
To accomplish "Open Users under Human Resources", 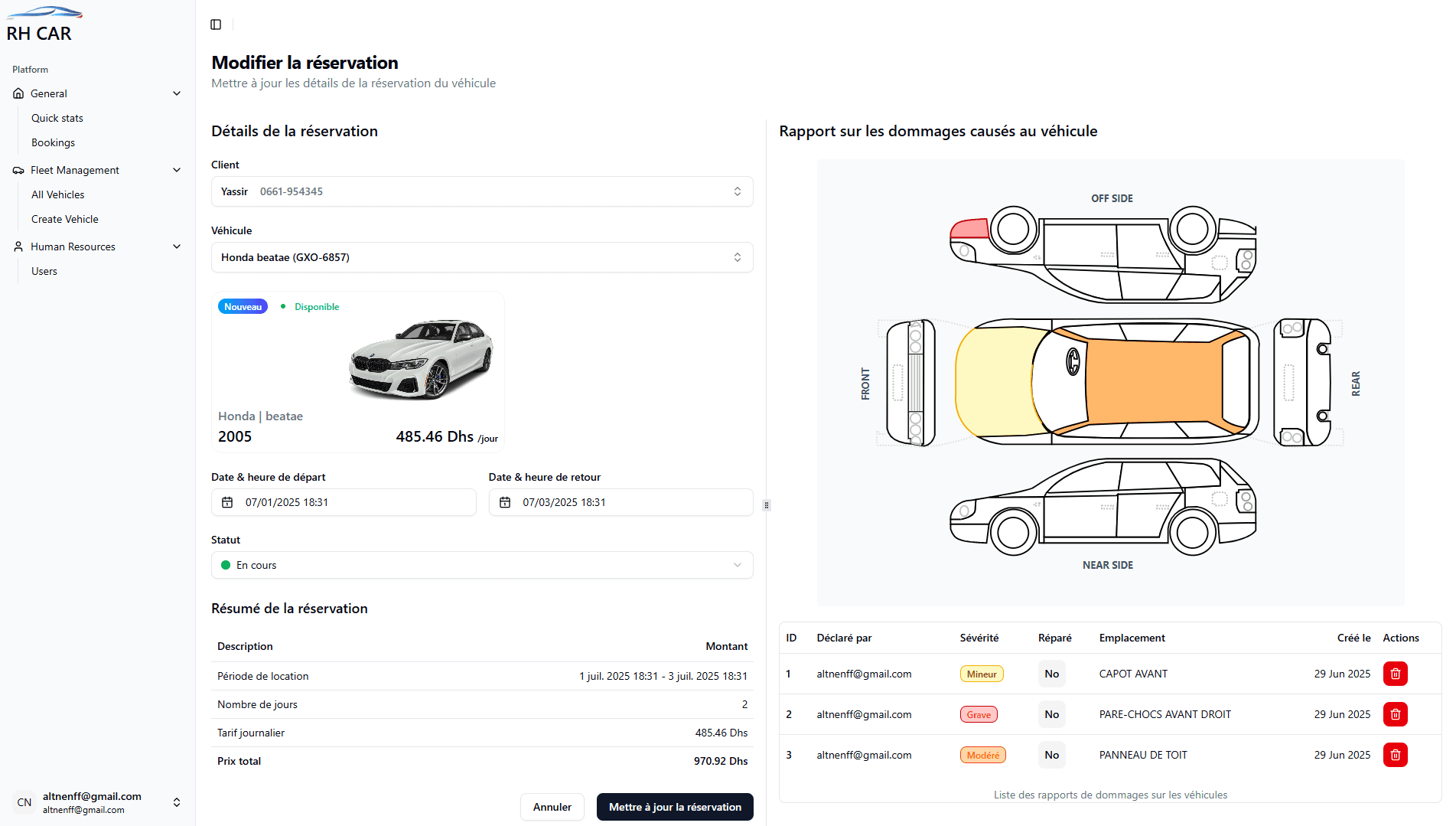I will (x=44, y=270).
